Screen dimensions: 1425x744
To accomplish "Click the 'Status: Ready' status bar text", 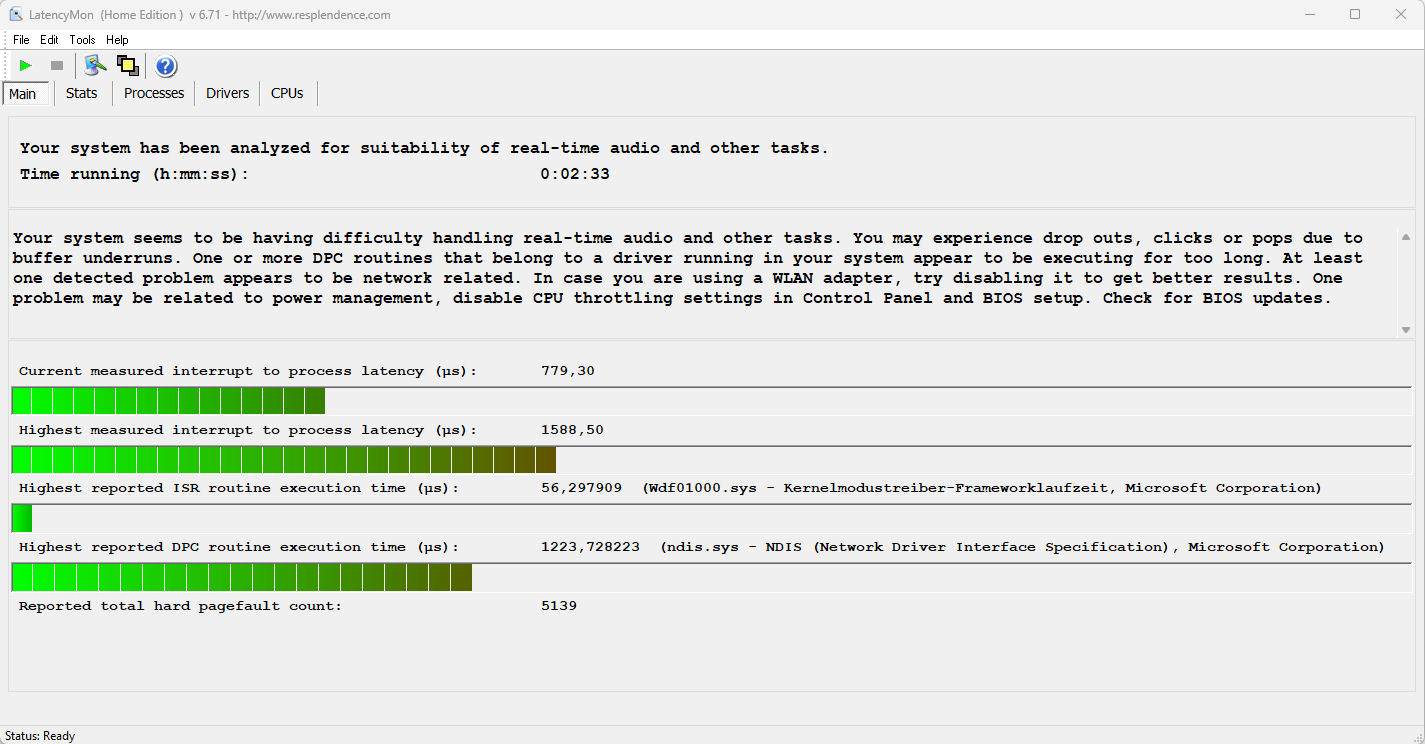I will pyautogui.click(x=40, y=736).
